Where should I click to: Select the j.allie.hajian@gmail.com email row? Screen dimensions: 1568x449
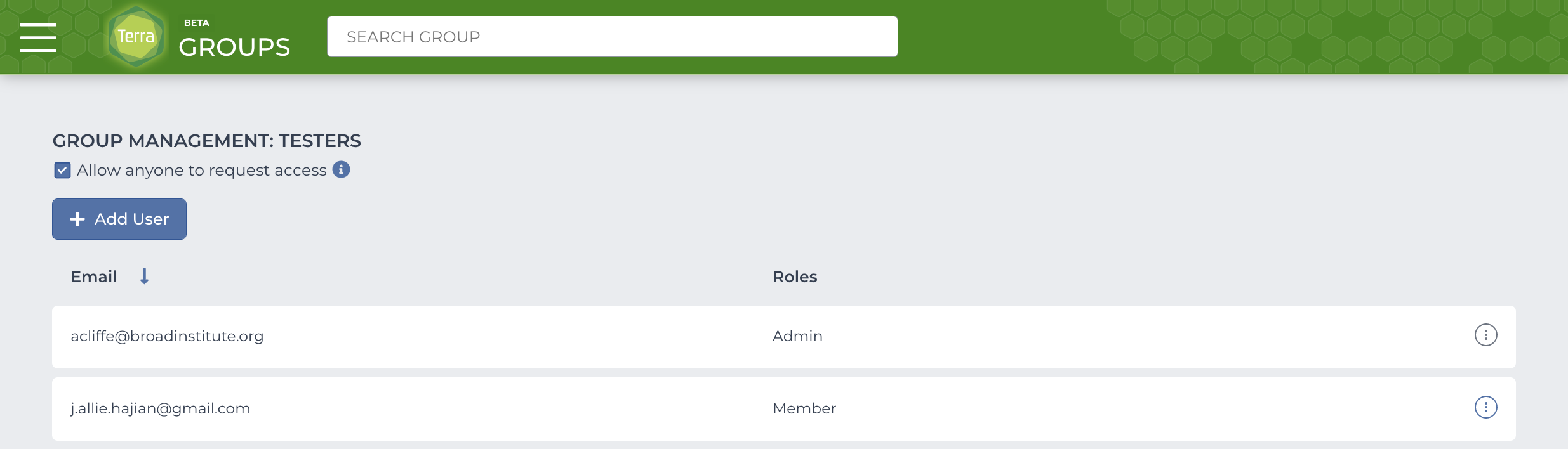point(784,409)
